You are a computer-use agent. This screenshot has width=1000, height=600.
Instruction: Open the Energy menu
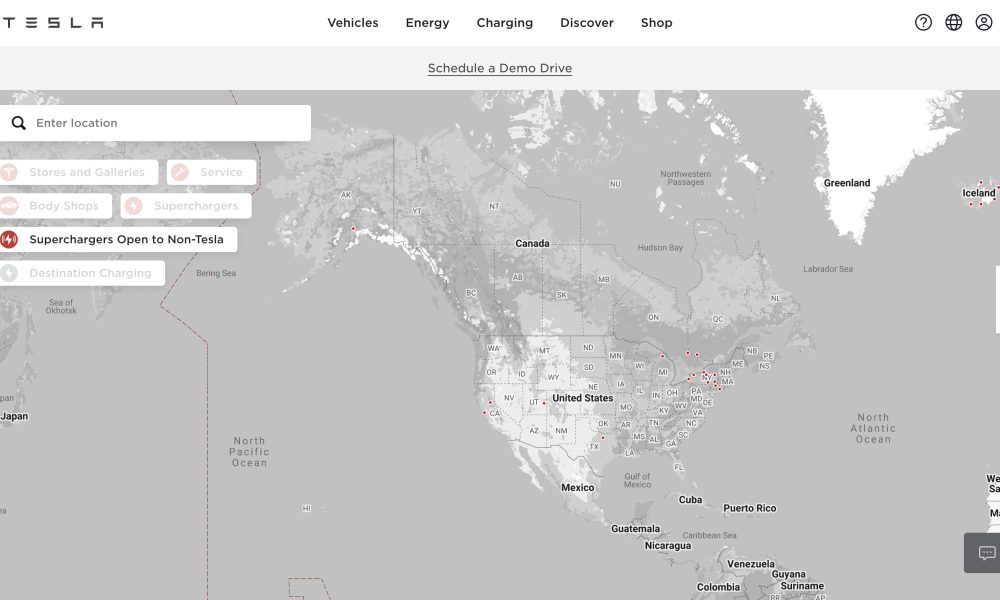(427, 23)
